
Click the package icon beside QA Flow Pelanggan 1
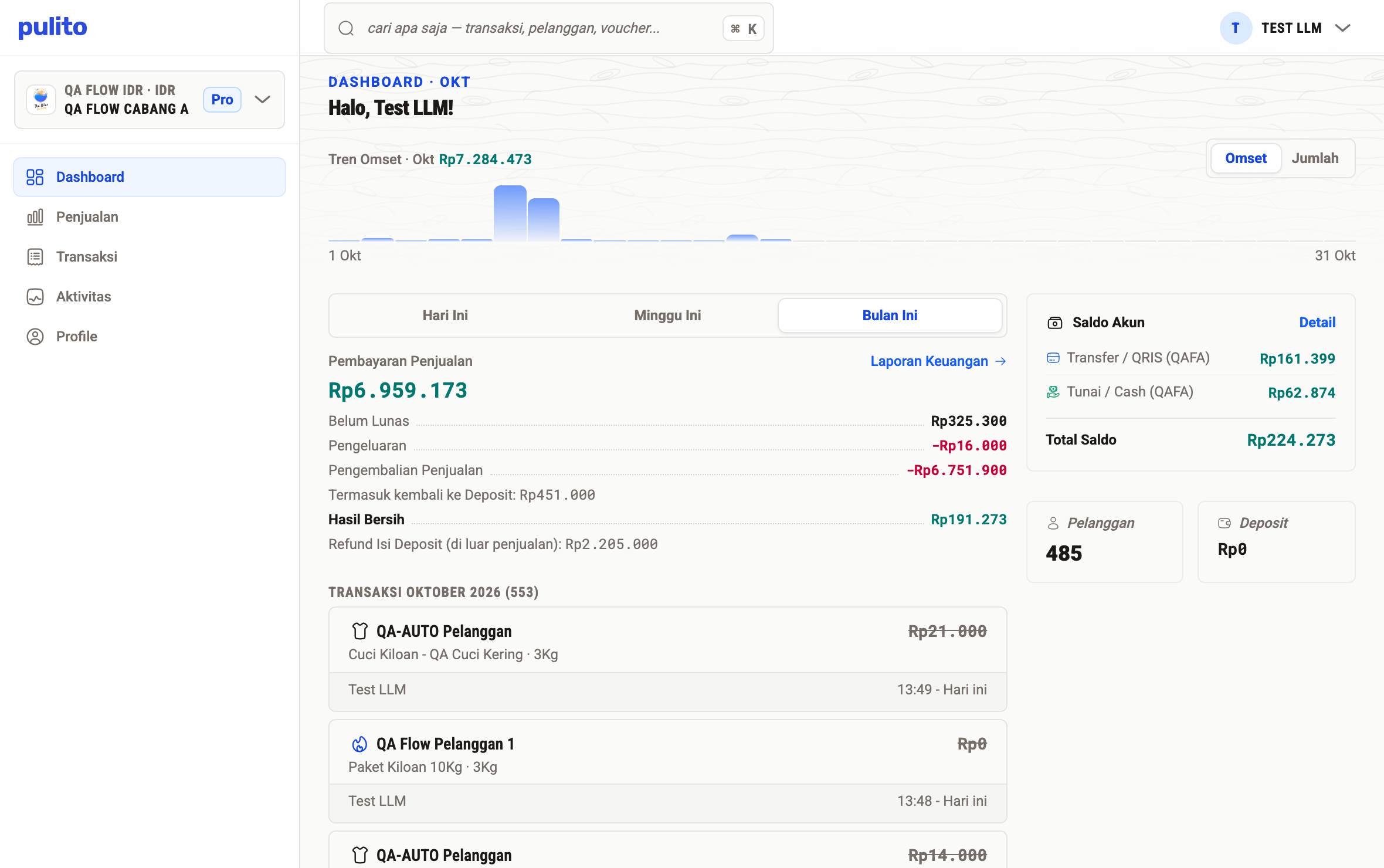click(x=359, y=744)
